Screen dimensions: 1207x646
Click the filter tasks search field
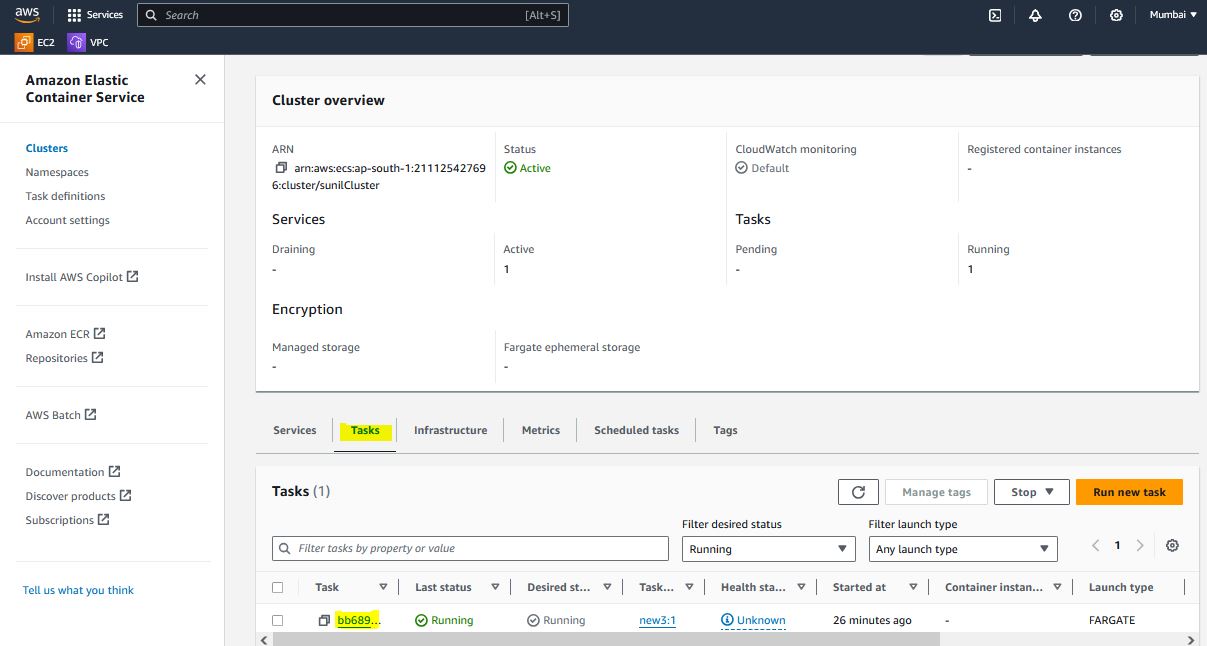(x=470, y=548)
